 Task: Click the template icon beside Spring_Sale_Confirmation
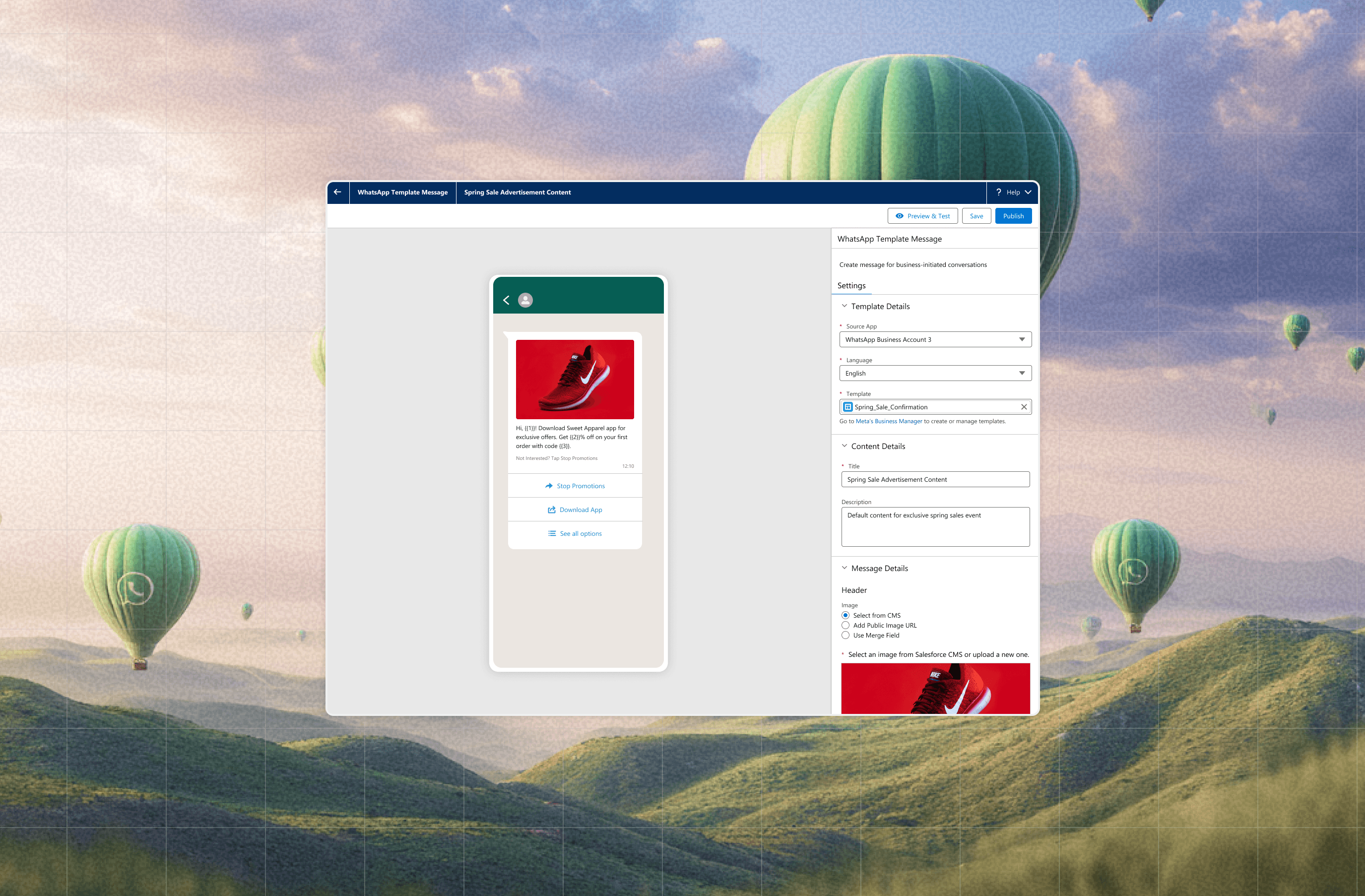(x=847, y=407)
